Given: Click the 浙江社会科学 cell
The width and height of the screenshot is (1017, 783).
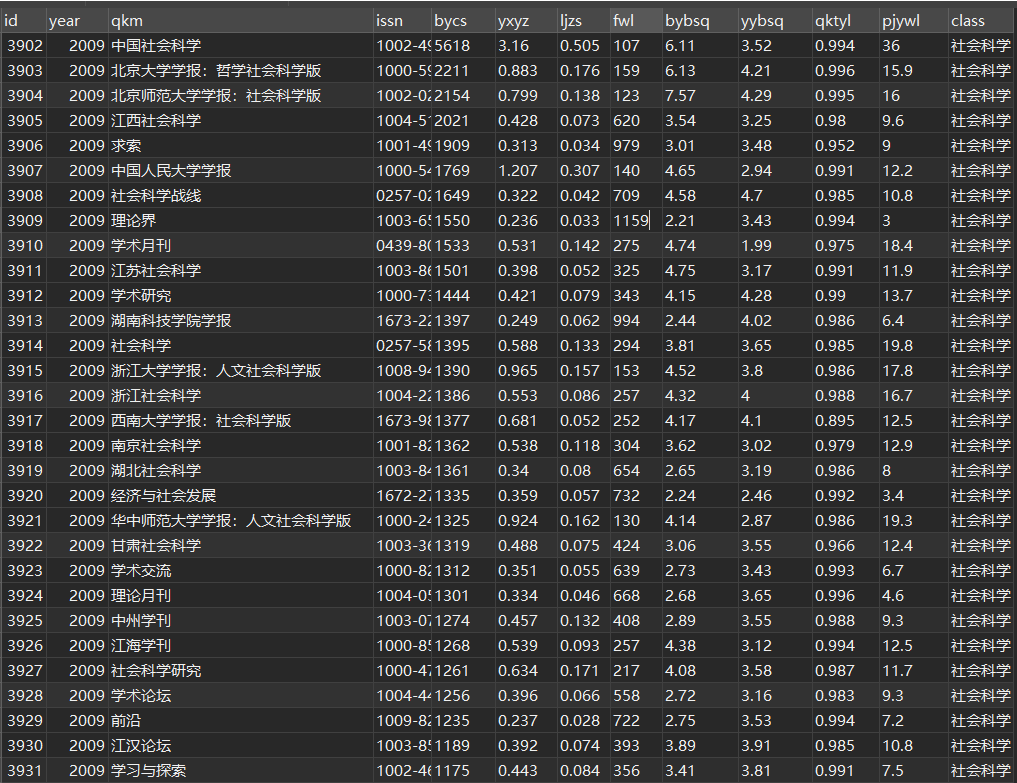Looking at the screenshot, I should tap(241, 396).
